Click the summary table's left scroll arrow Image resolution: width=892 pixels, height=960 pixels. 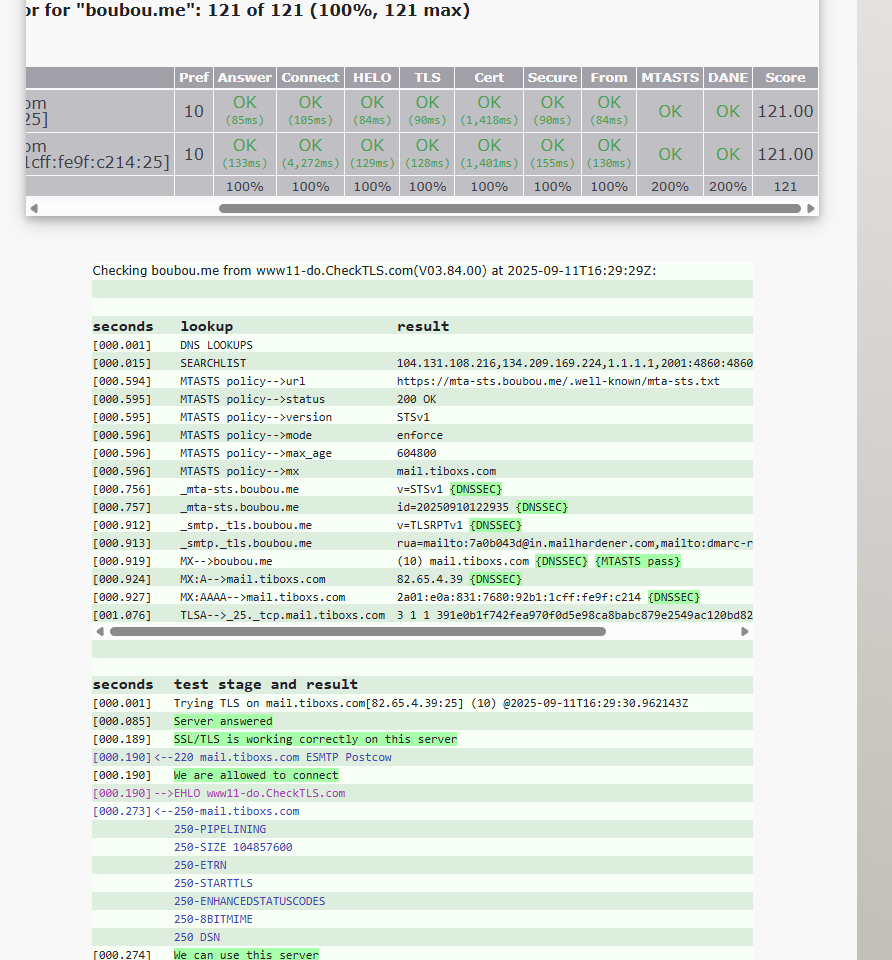tap(34, 209)
